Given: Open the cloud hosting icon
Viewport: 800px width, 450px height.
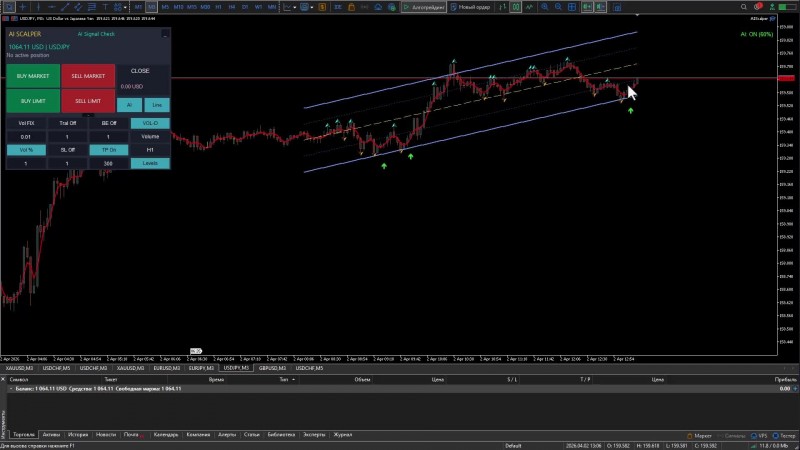Looking at the screenshot, I should pos(378,7).
